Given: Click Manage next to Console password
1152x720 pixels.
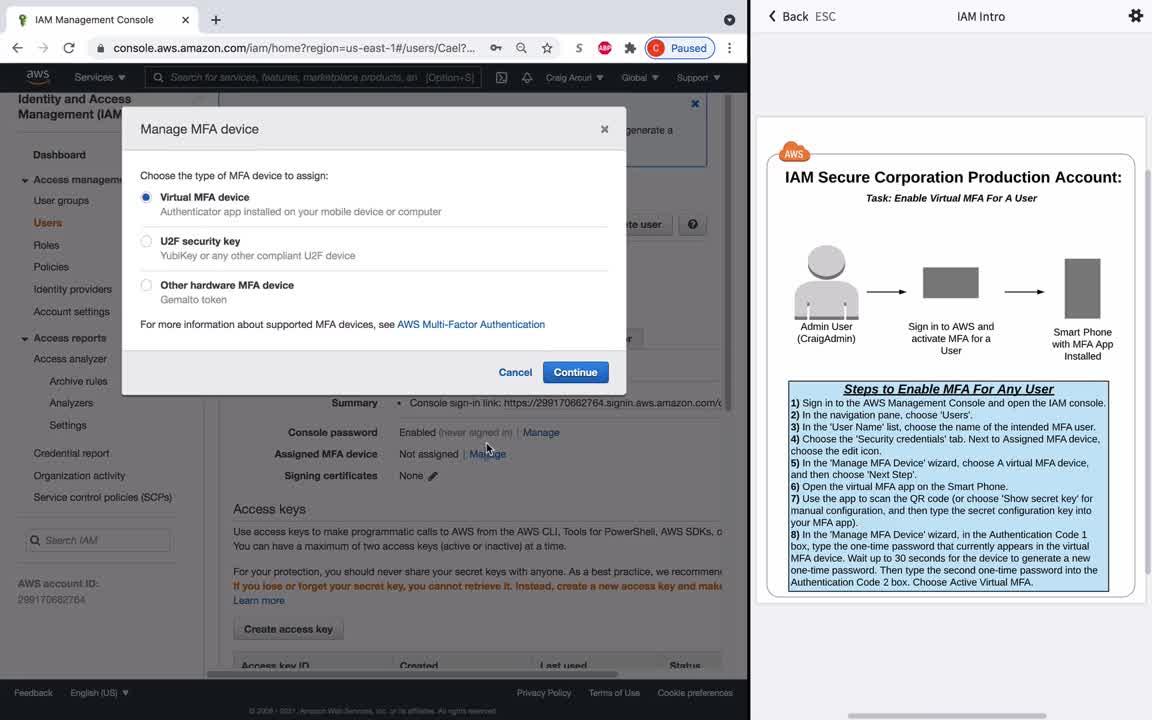Looking at the screenshot, I should [x=541, y=433].
